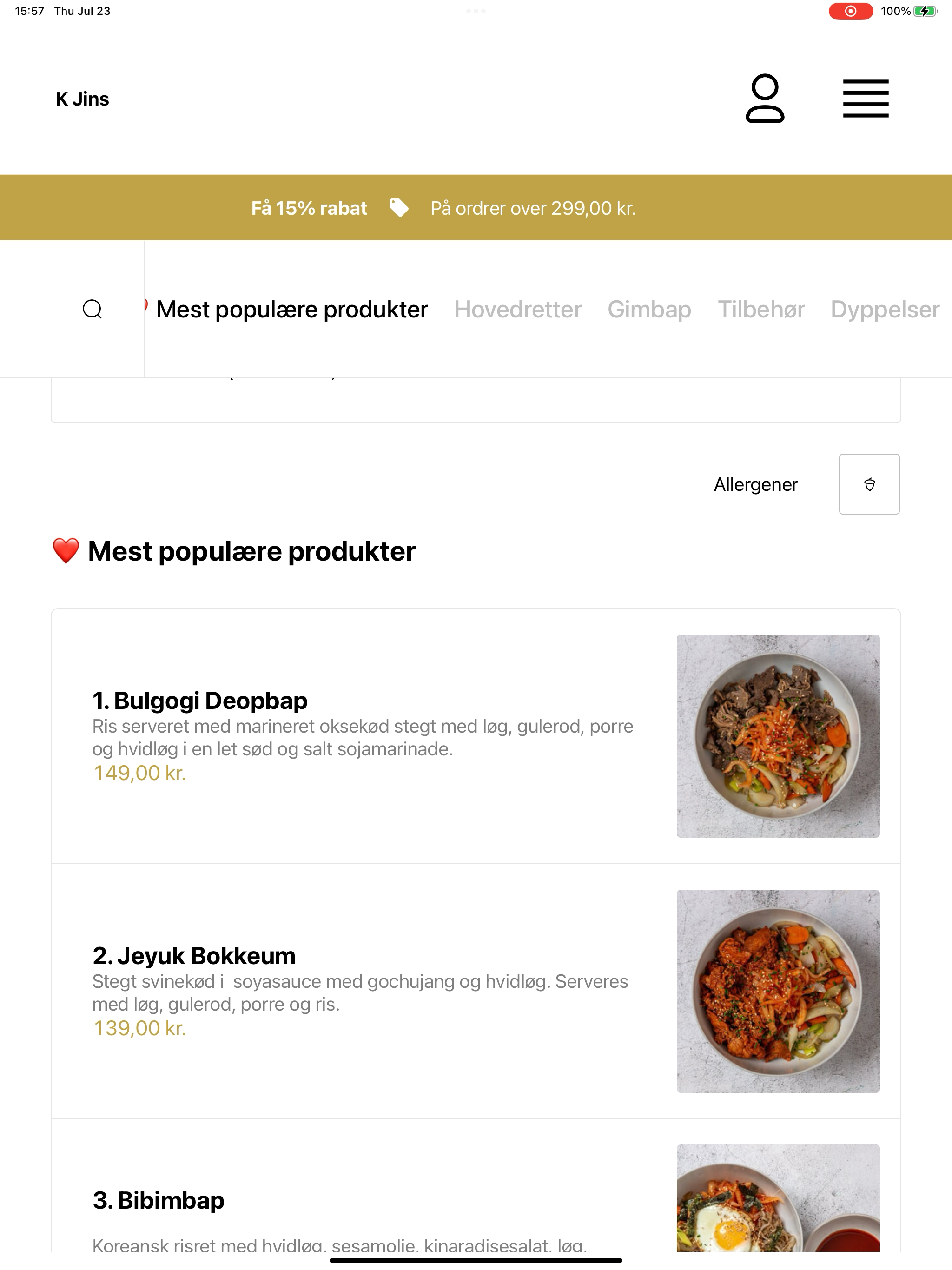
Task: Switch to the Tilbehør tab
Action: [761, 310]
